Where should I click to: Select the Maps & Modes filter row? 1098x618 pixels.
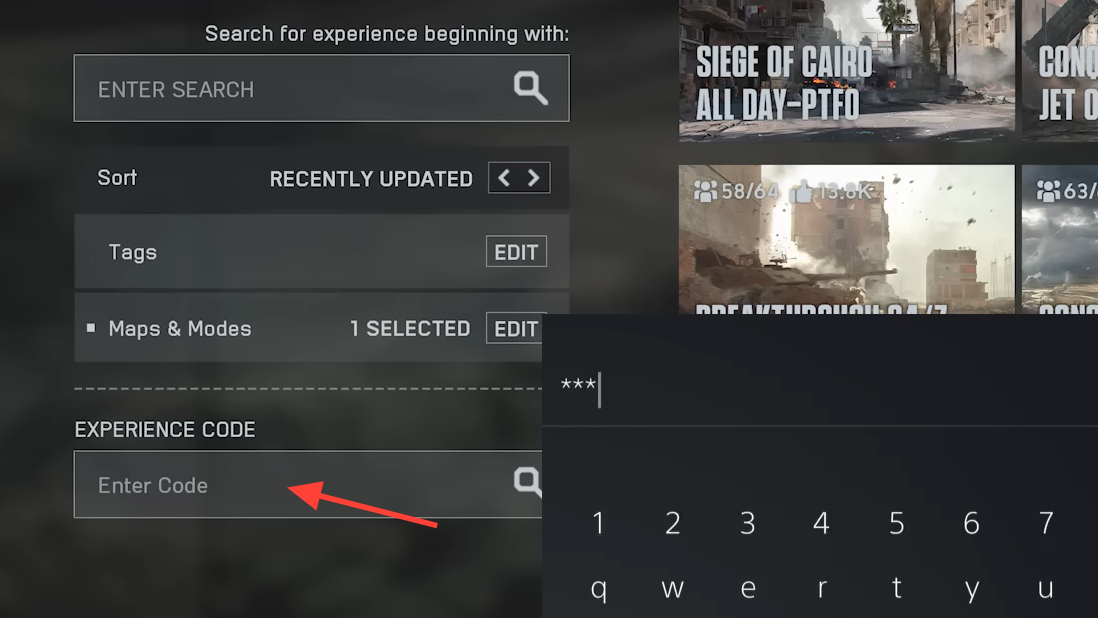pos(308,328)
